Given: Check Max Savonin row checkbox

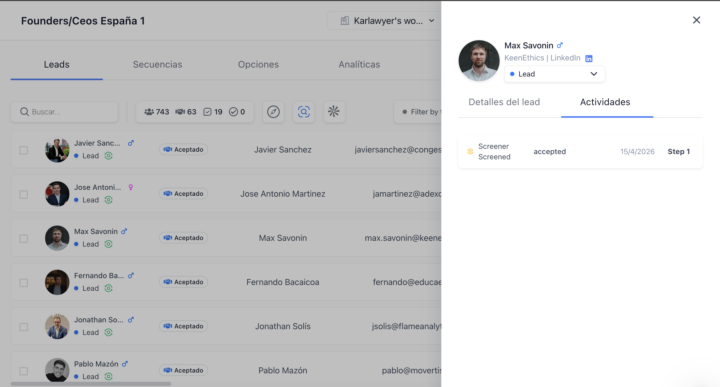Looking at the screenshot, I should 23,238.
